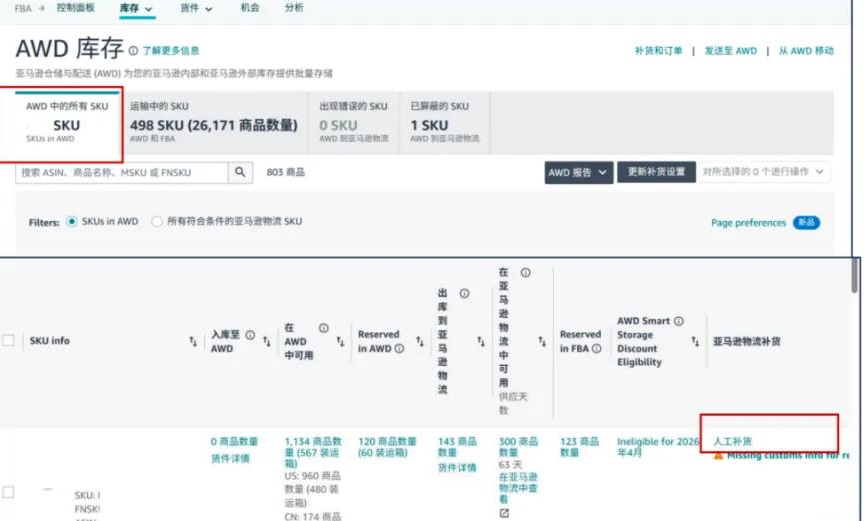868x521 pixels.
Task: Click the 更新补货设置 button
Action: coord(656,172)
